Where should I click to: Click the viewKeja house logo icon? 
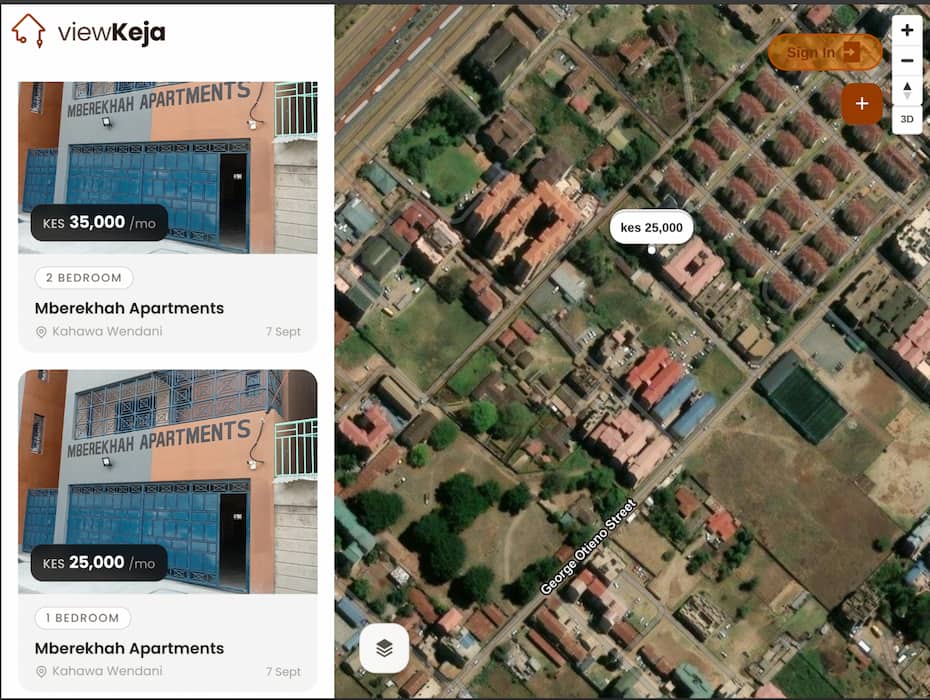pos(28,30)
